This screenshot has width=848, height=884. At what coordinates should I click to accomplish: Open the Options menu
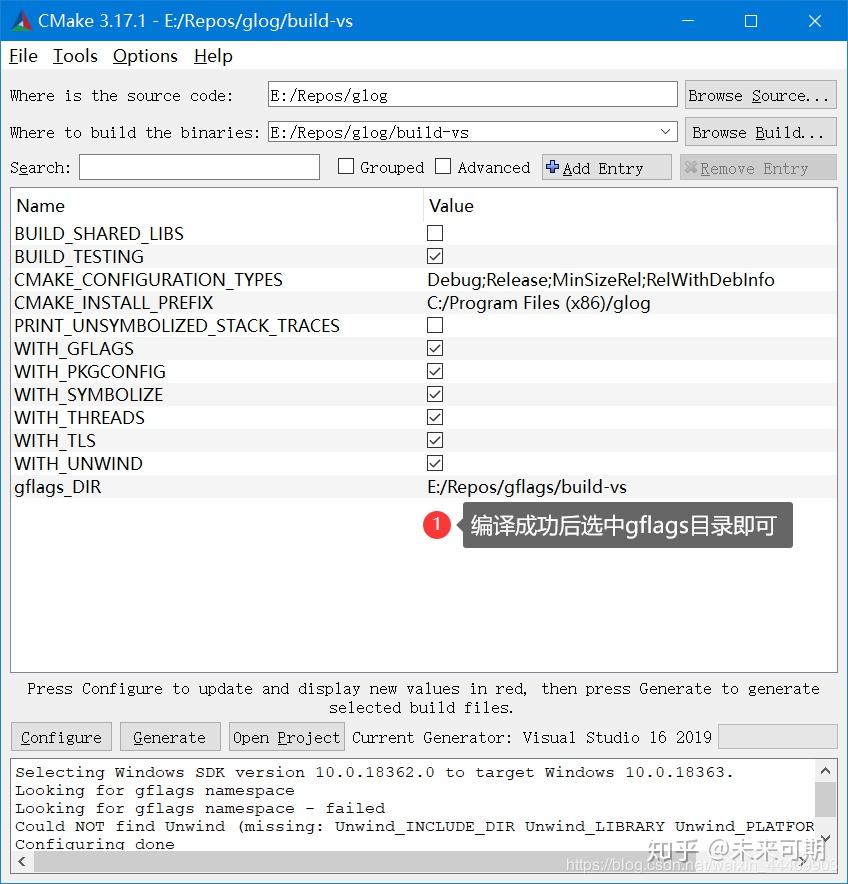pyautogui.click(x=145, y=56)
